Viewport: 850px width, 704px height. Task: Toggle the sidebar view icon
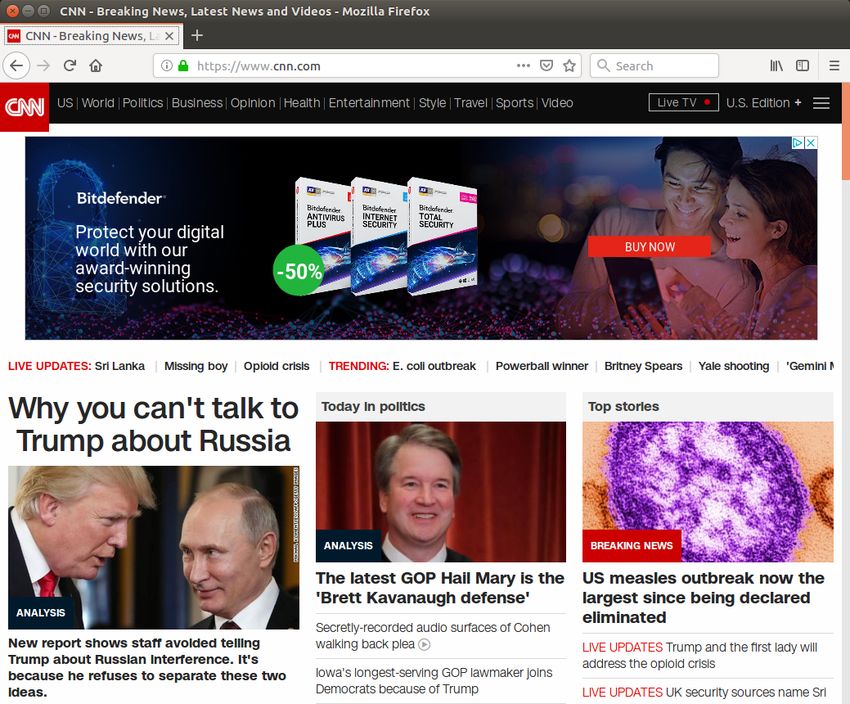(802, 66)
